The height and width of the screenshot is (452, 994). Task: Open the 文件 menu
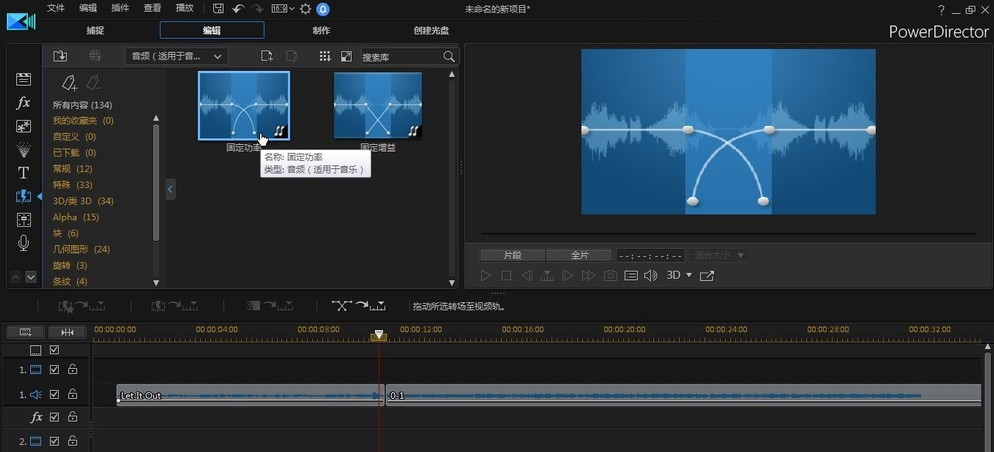point(56,8)
